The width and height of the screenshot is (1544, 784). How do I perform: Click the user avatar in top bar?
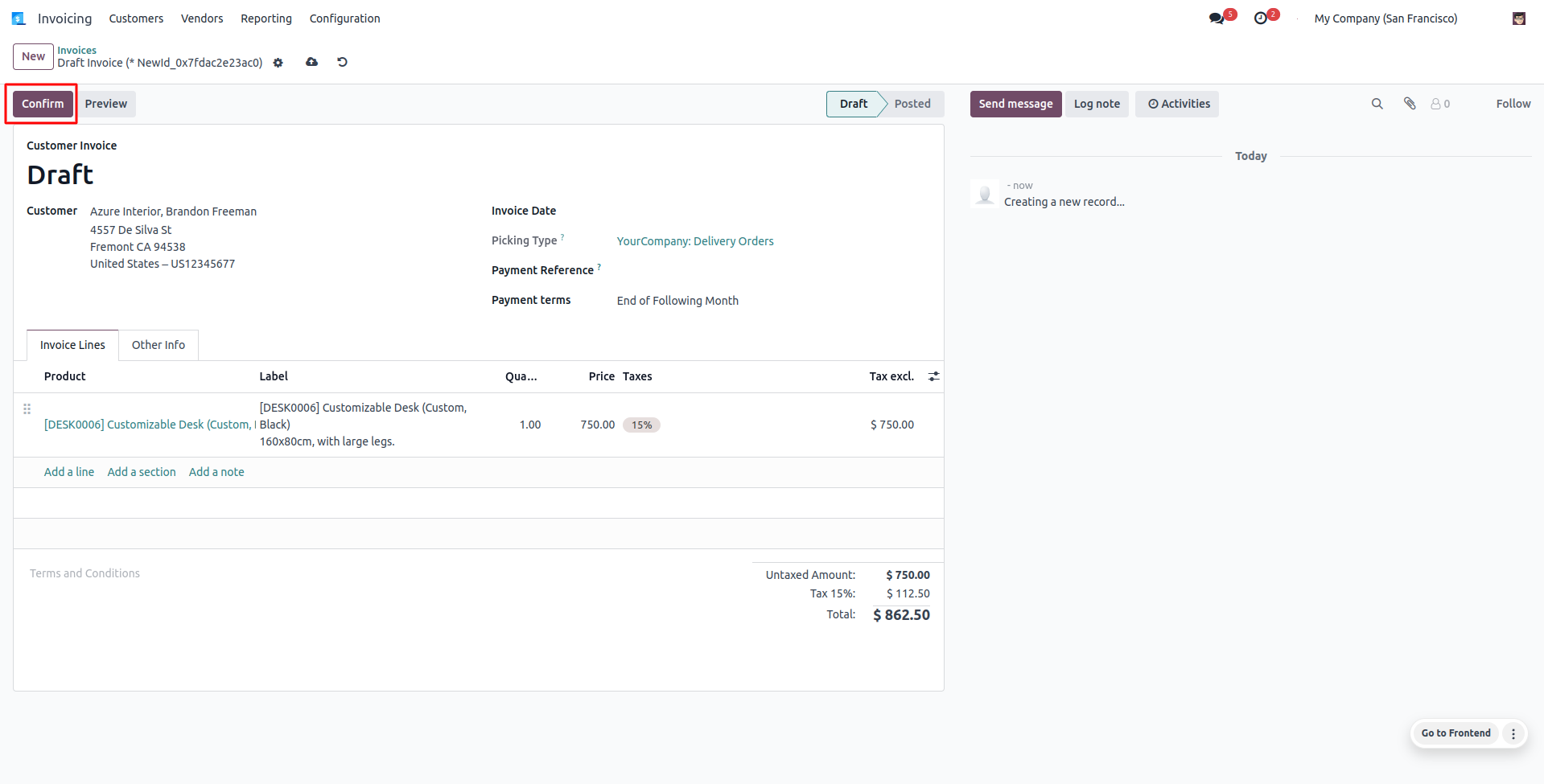[1519, 18]
